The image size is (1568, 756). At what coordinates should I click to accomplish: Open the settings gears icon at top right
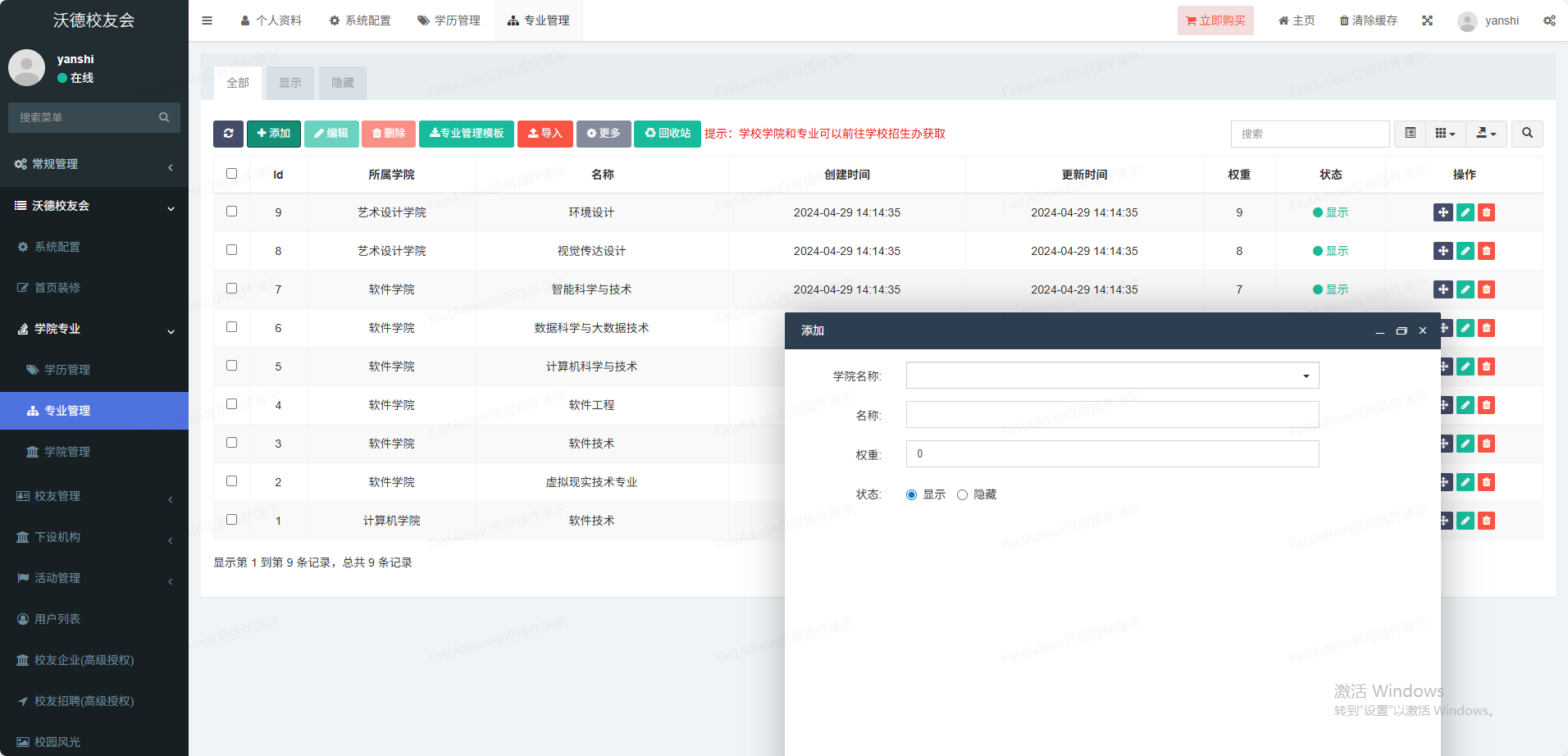coord(1548,20)
